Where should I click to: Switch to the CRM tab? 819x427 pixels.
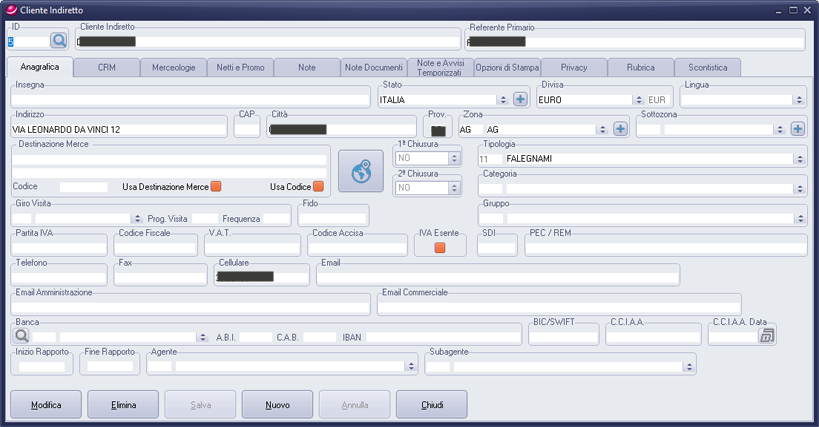click(x=106, y=67)
